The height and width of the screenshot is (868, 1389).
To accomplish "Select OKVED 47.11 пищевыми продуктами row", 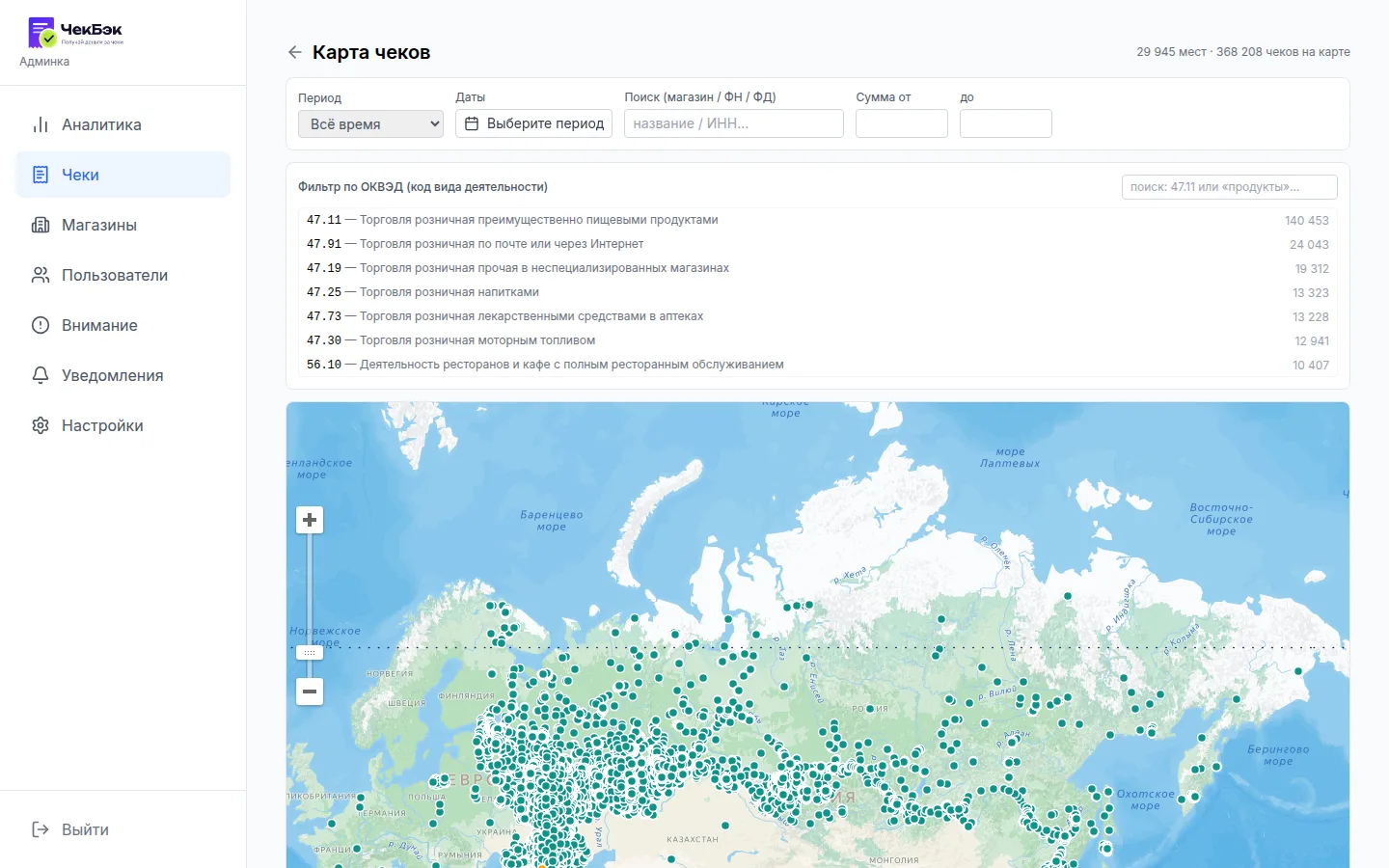I will (818, 220).
